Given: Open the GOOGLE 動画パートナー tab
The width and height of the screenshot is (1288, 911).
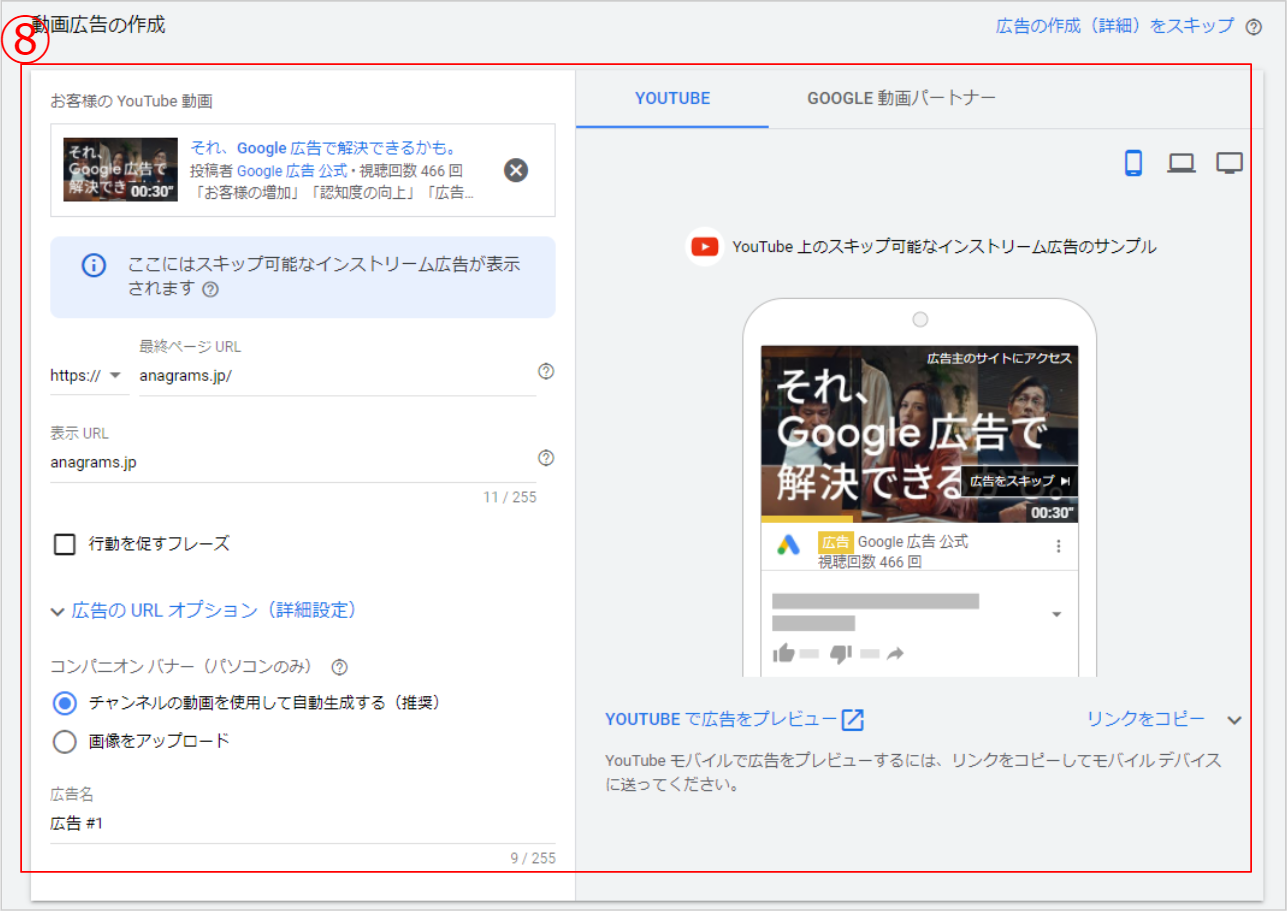Looking at the screenshot, I should (x=901, y=98).
